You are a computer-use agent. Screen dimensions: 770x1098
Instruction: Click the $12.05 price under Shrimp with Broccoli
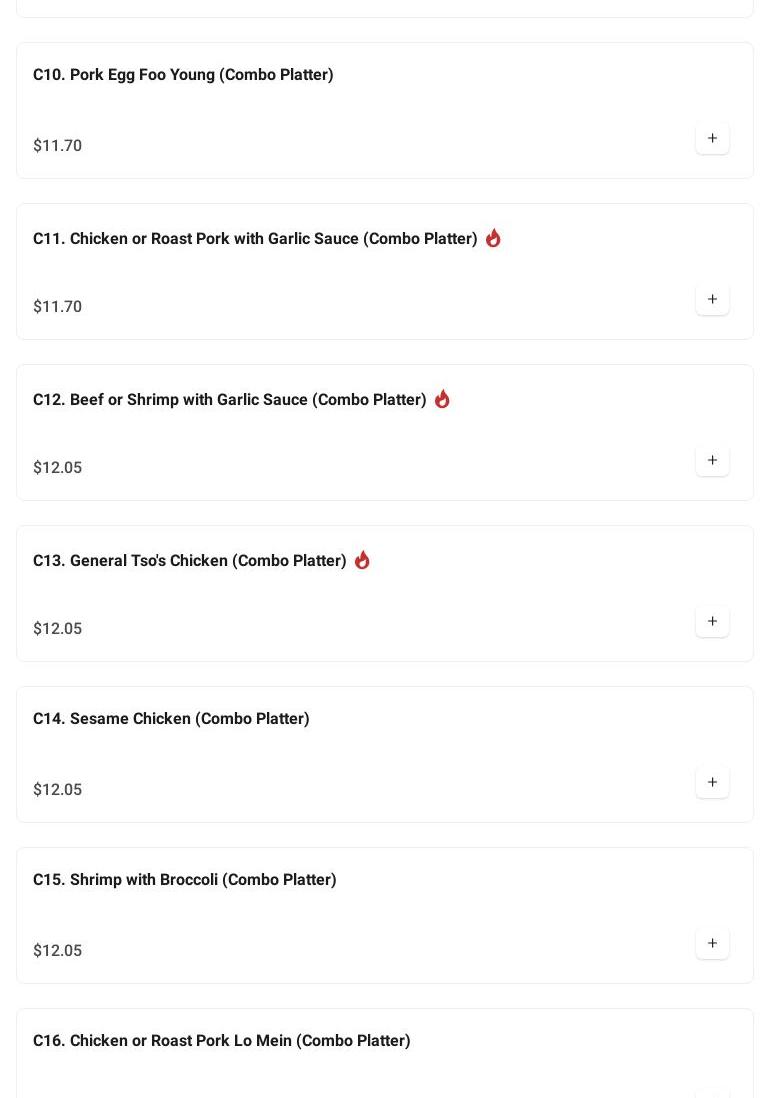pos(57,951)
